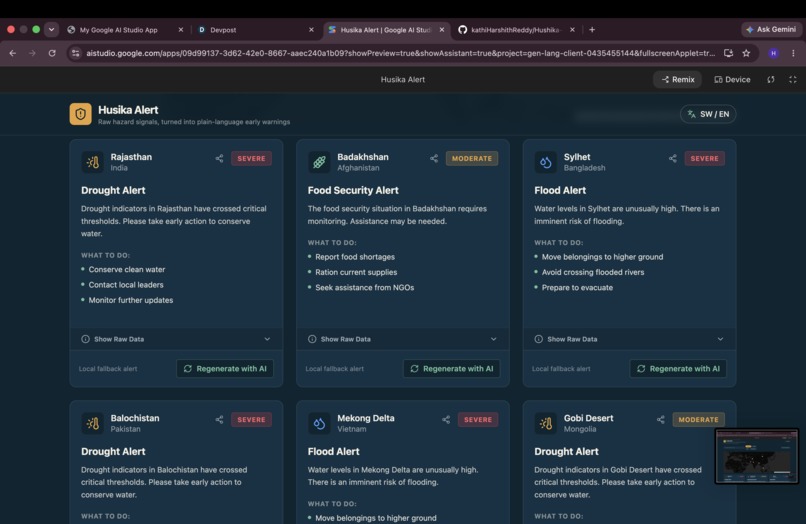Open the screenshot thumbnail preview
This screenshot has width=806, height=524.
[757, 456]
